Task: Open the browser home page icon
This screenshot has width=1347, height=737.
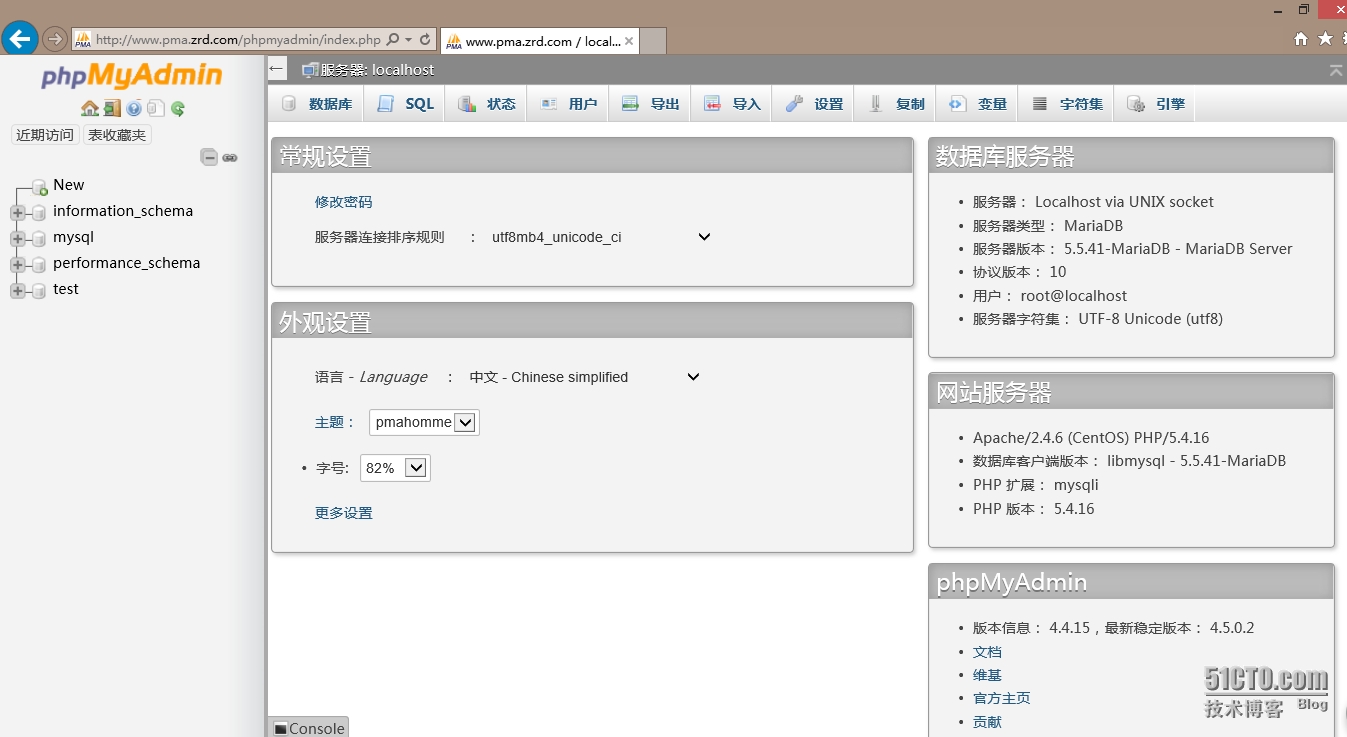Action: point(1301,39)
